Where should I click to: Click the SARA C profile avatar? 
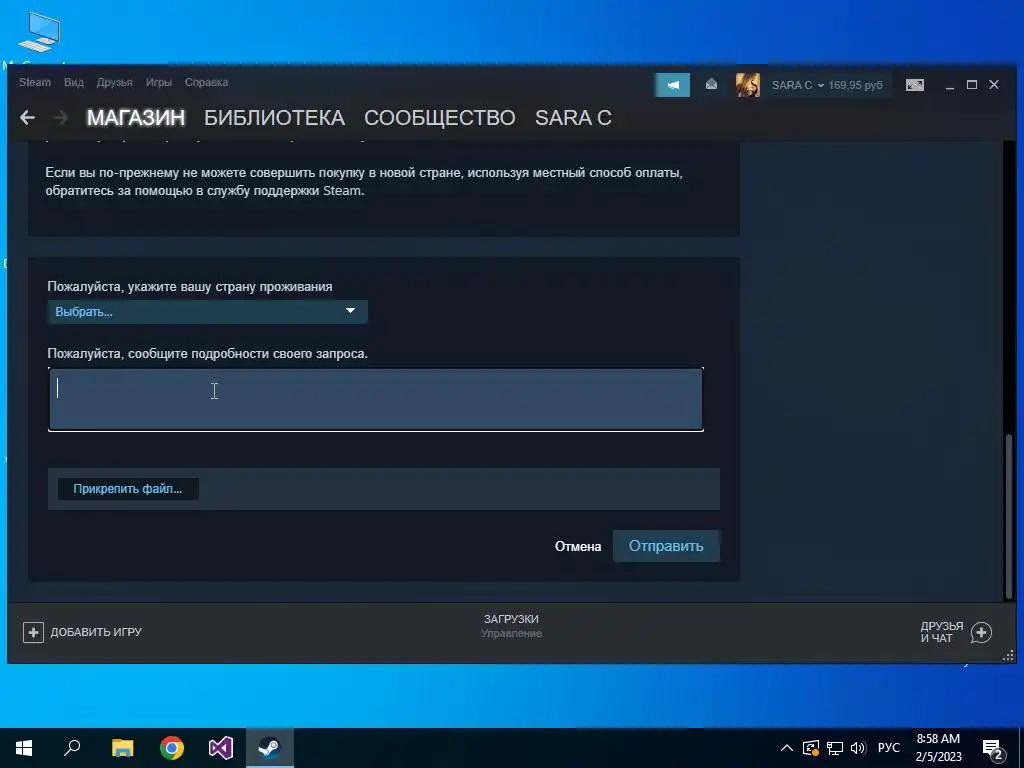748,85
